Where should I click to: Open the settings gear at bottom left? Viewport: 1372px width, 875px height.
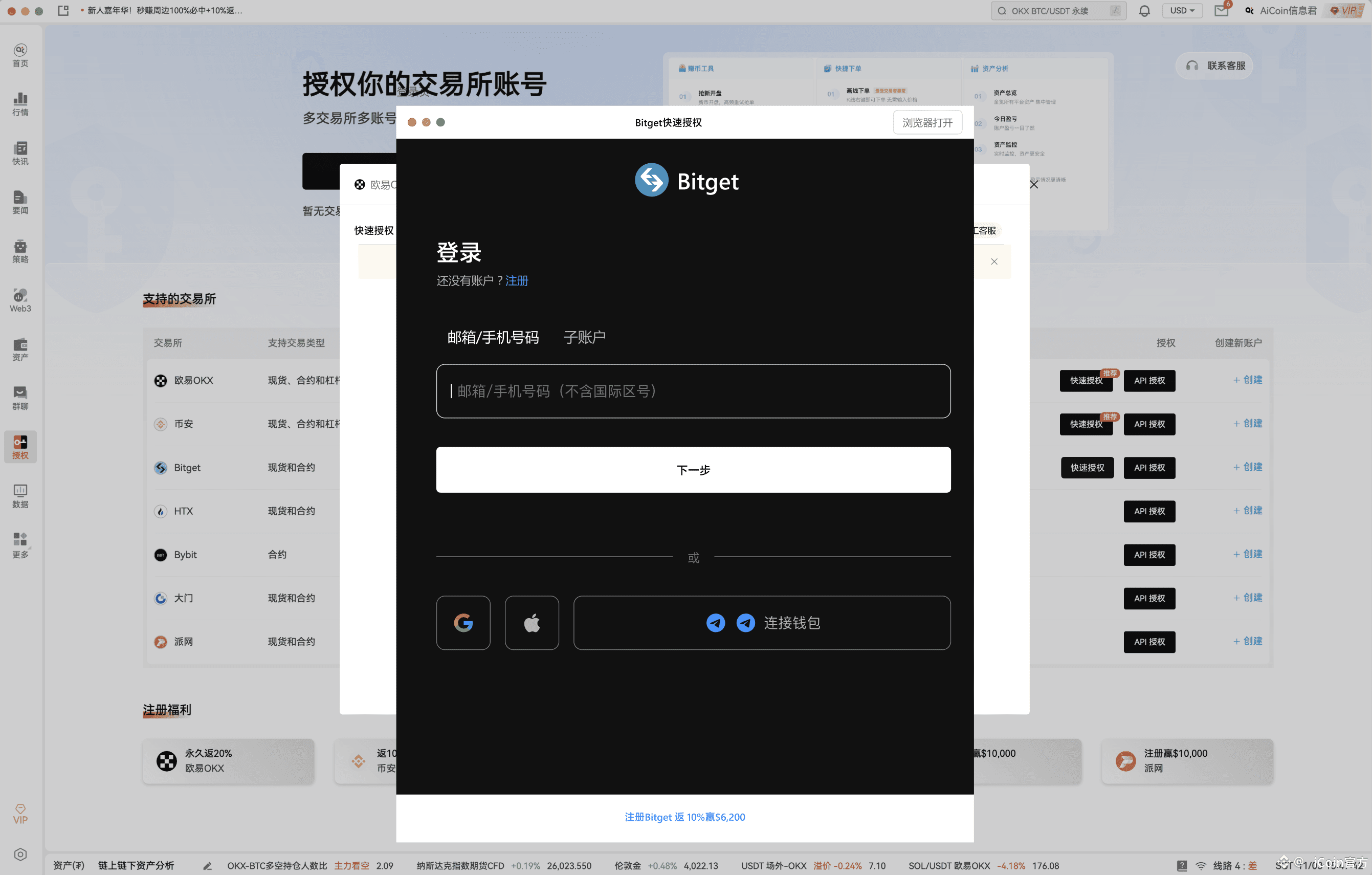coord(20,854)
